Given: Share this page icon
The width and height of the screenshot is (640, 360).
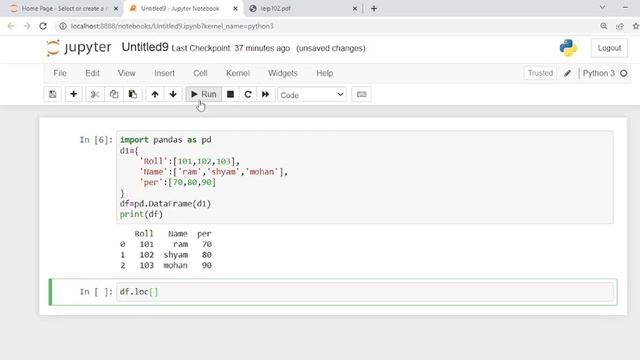Looking at the screenshot, I should pyautogui.click(x=620, y=26).
